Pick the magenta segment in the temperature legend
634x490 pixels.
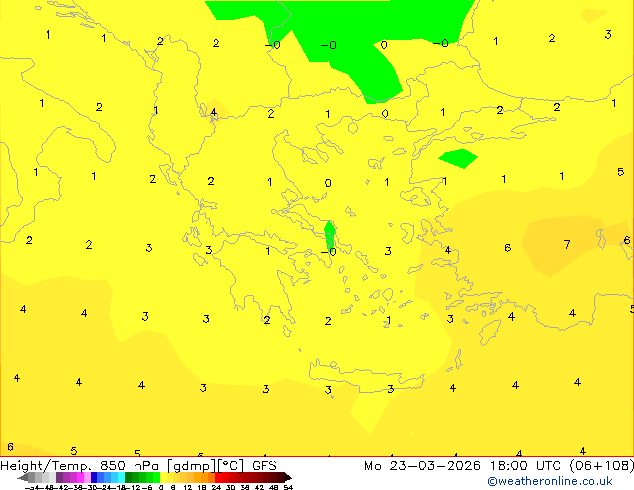80,477
